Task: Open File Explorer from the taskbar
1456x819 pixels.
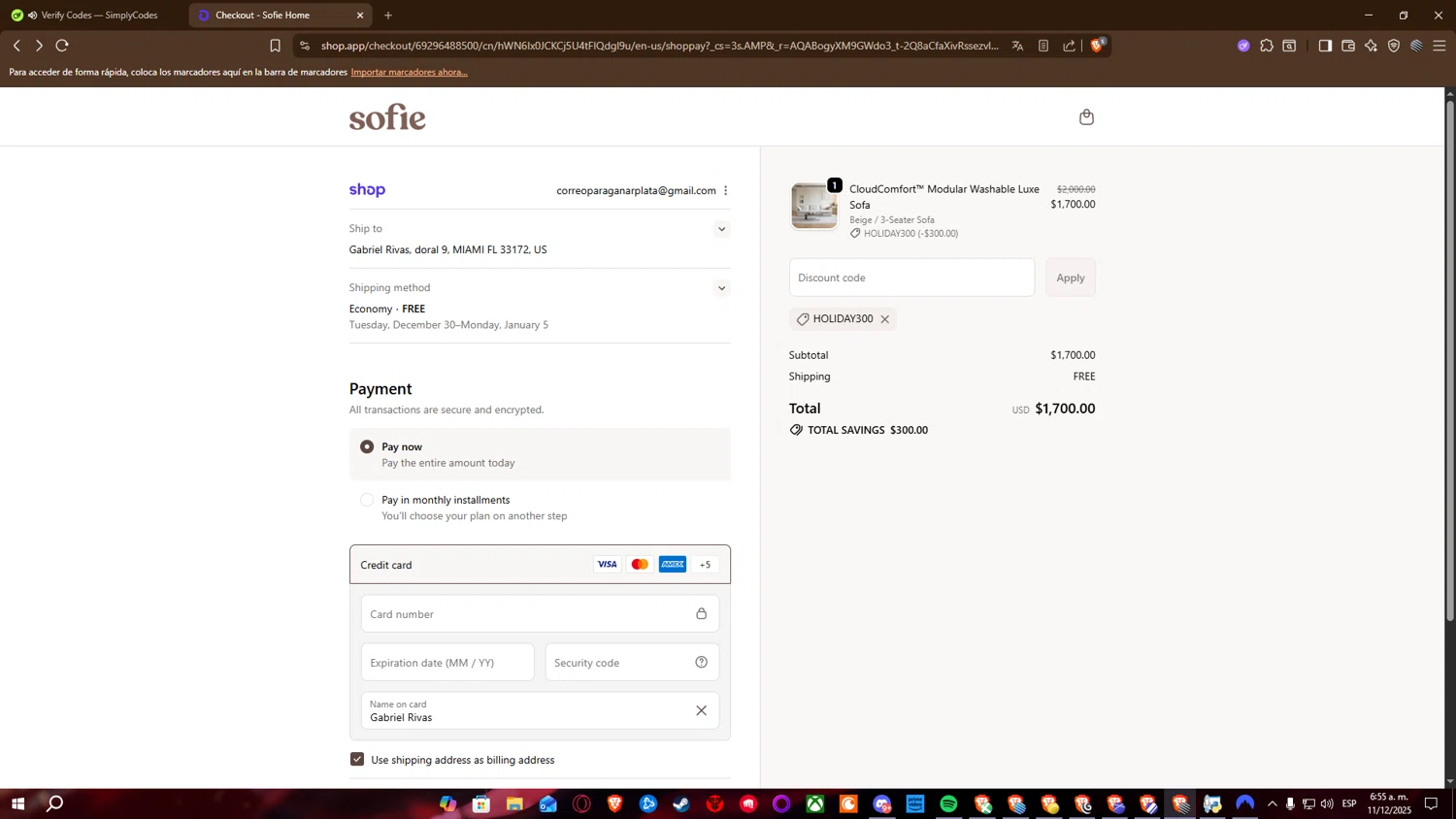Action: coord(514,803)
